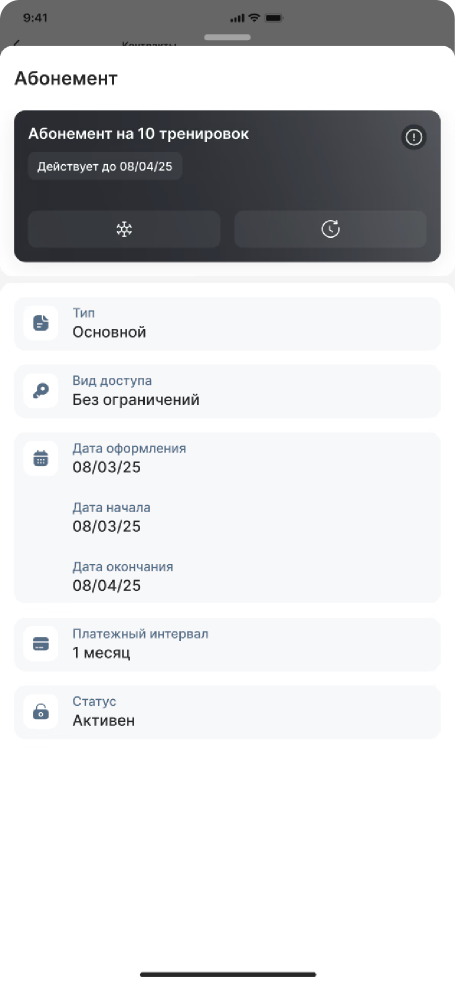This screenshot has height=983, width=455.
Task: Tap the calendar icon beside Дата оформления
Action: pos(41,458)
